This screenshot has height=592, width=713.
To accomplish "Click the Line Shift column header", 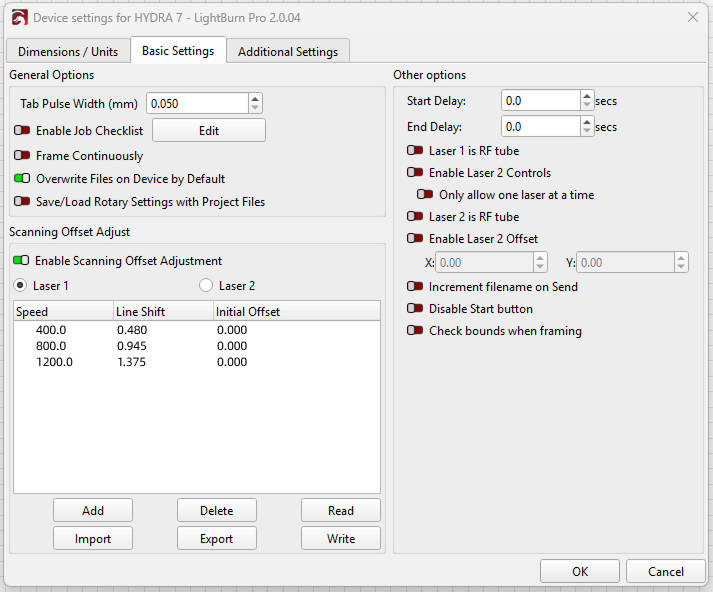I will coord(163,311).
